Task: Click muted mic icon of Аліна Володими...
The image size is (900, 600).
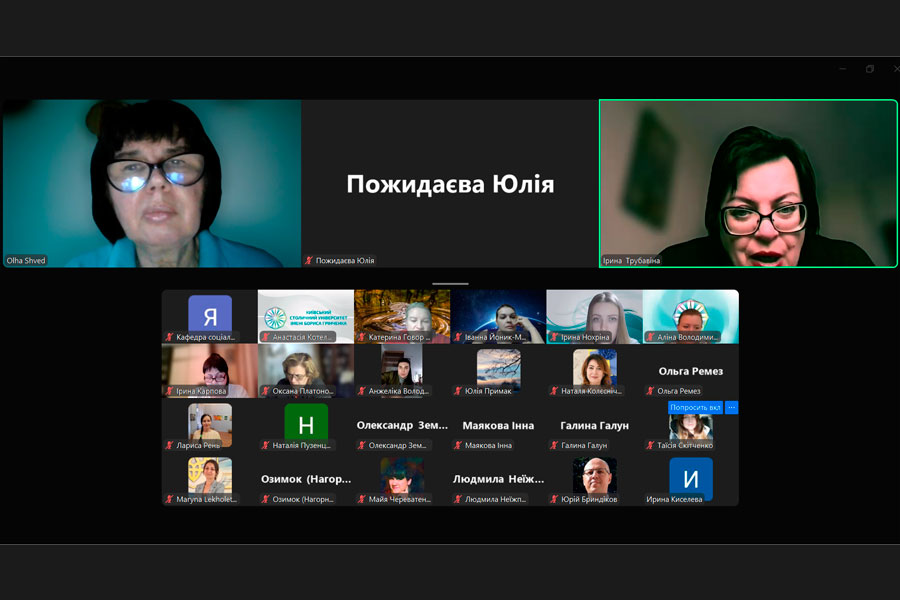Action: [650, 337]
